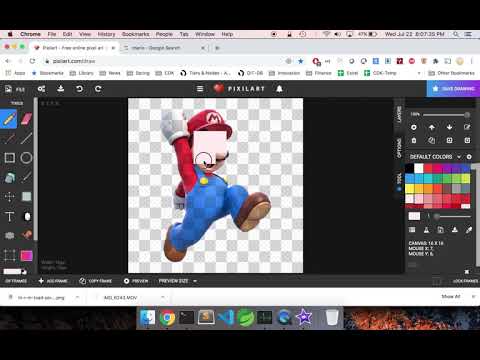480x360 pixels.
Task: Click the rename layer pencil icon
Action: (x=467, y=127)
